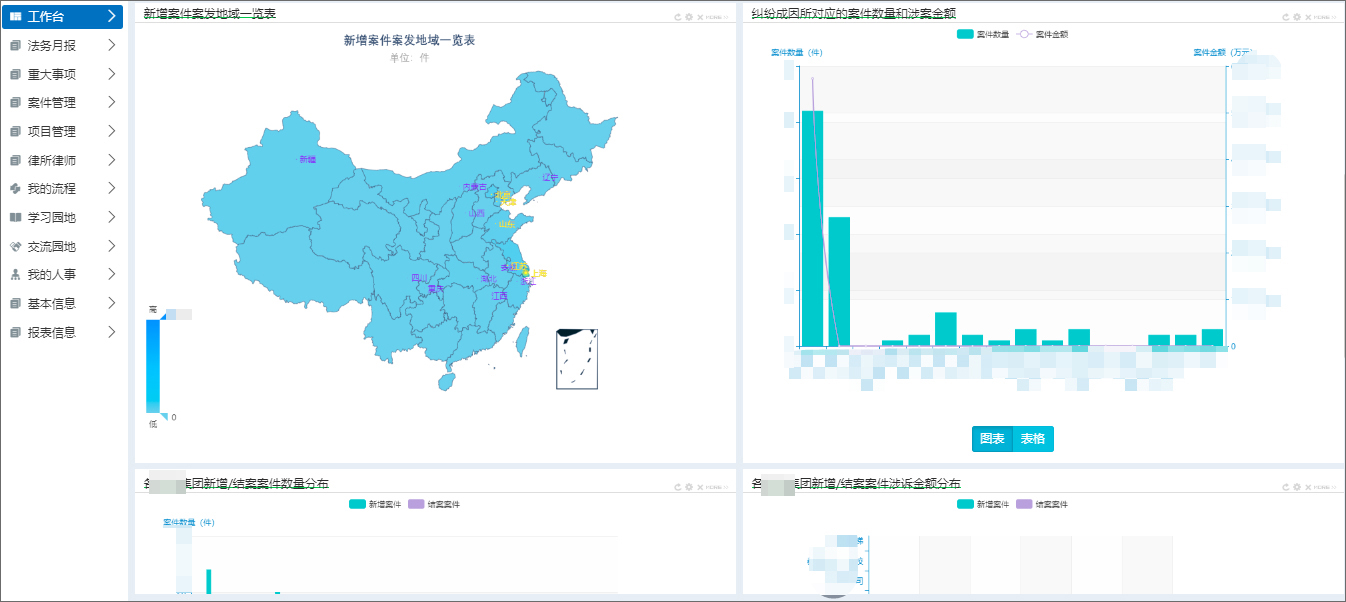Open MORE link of 纠纷成因 panel
Image resolution: width=1346 pixels, height=602 pixels.
[x=1325, y=17]
